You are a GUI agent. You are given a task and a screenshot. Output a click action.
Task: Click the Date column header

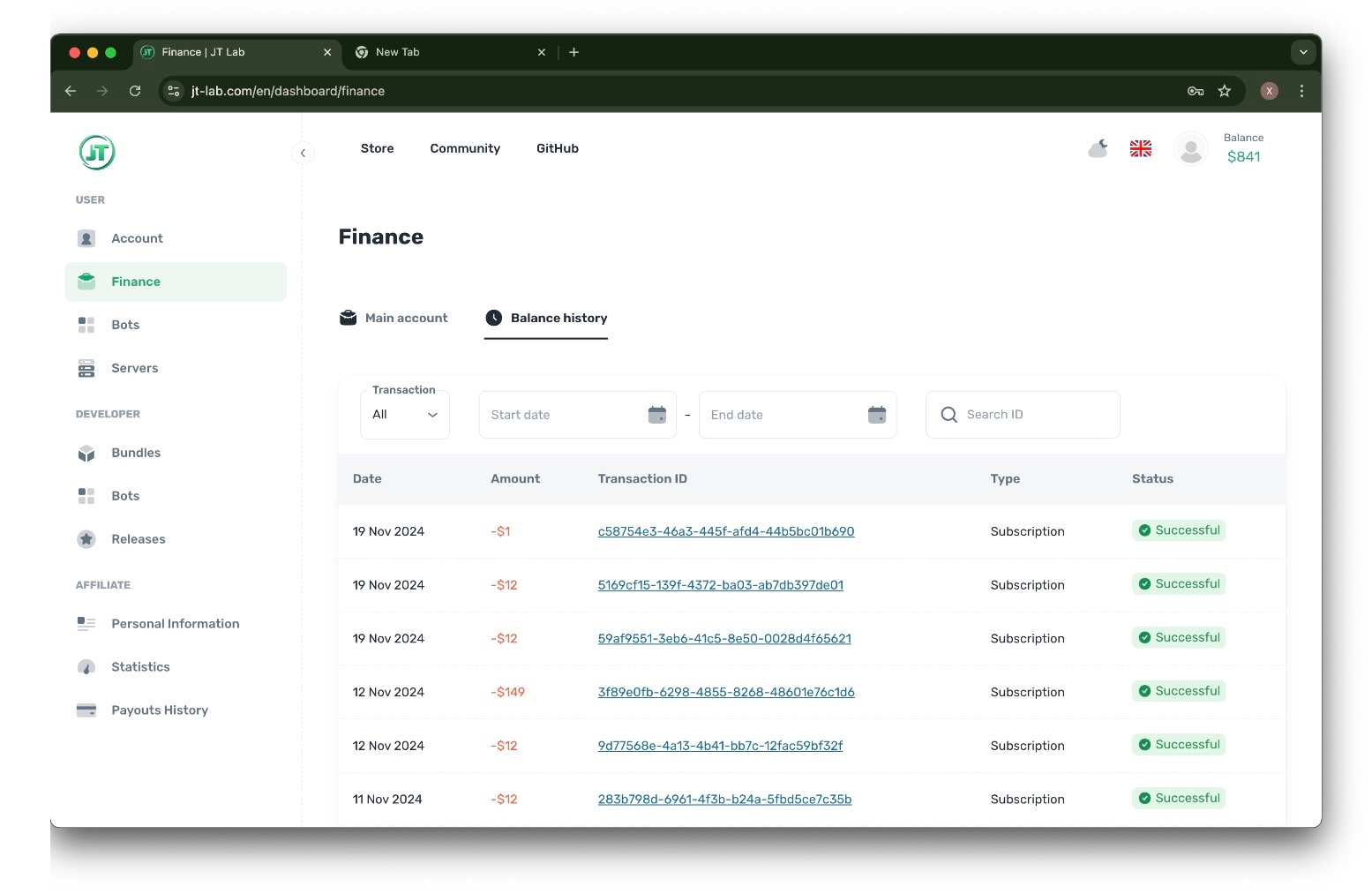367,479
